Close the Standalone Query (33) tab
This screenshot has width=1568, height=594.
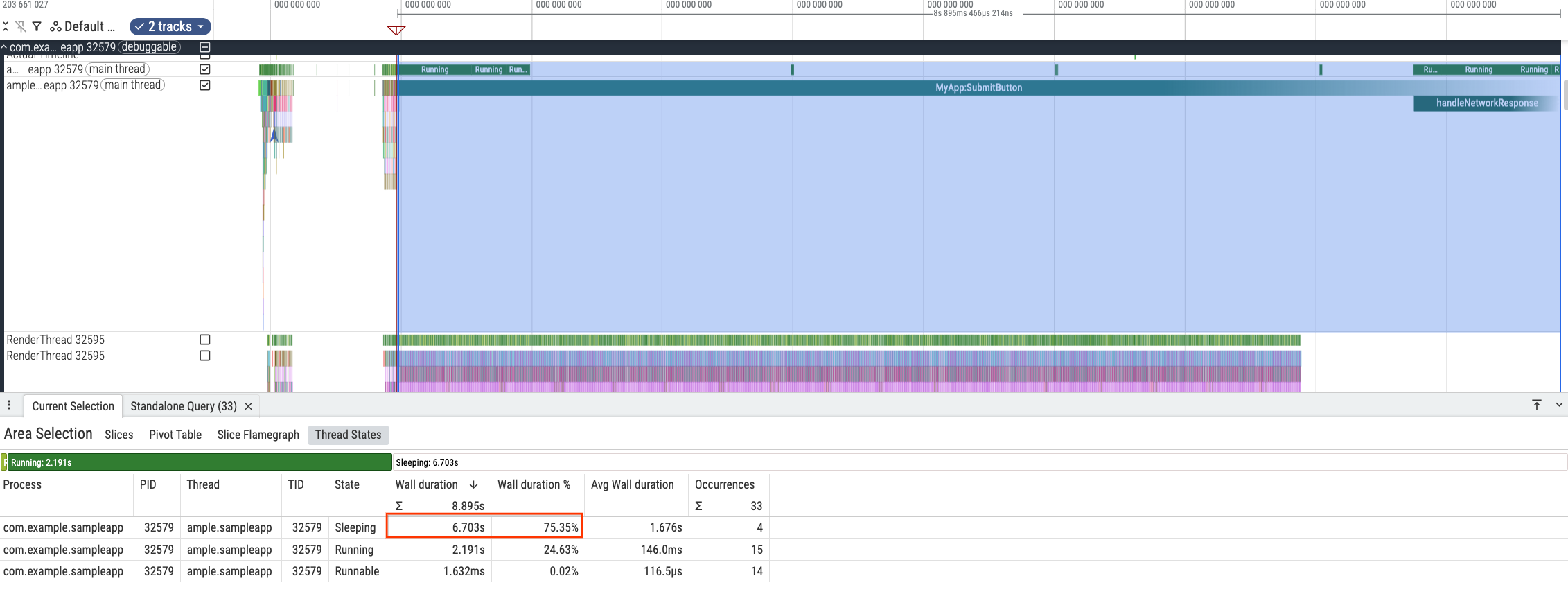(x=248, y=407)
